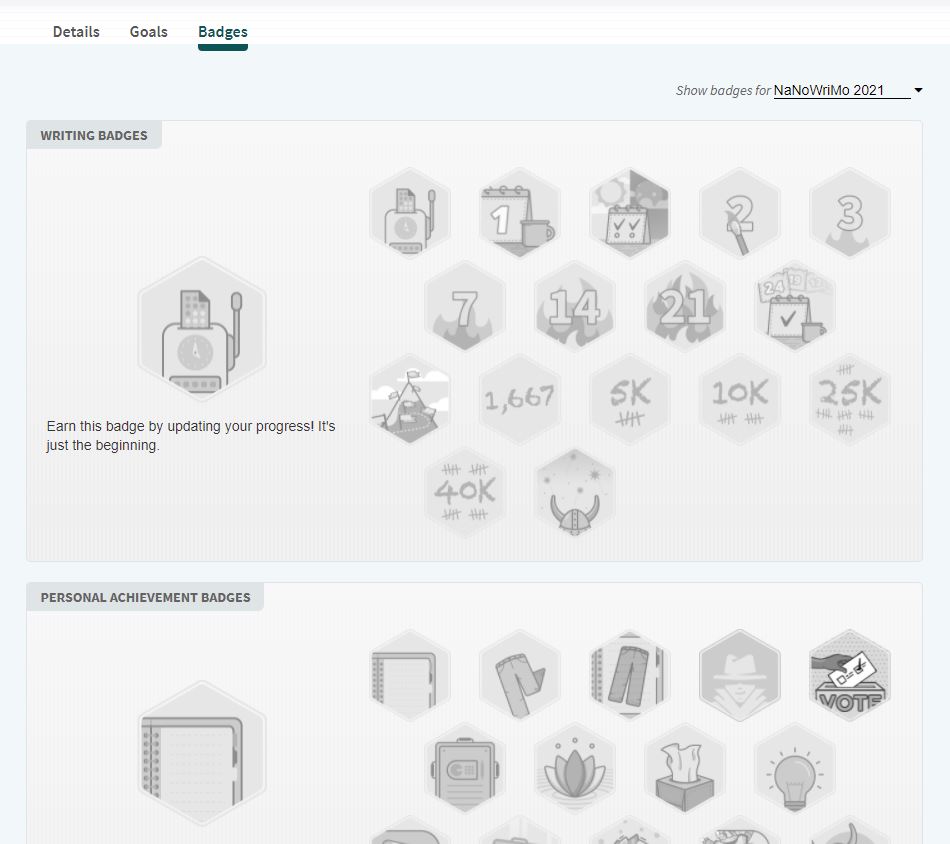Select the fedora detective badge
This screenshot has width=950, height=844.
(740, 676)
